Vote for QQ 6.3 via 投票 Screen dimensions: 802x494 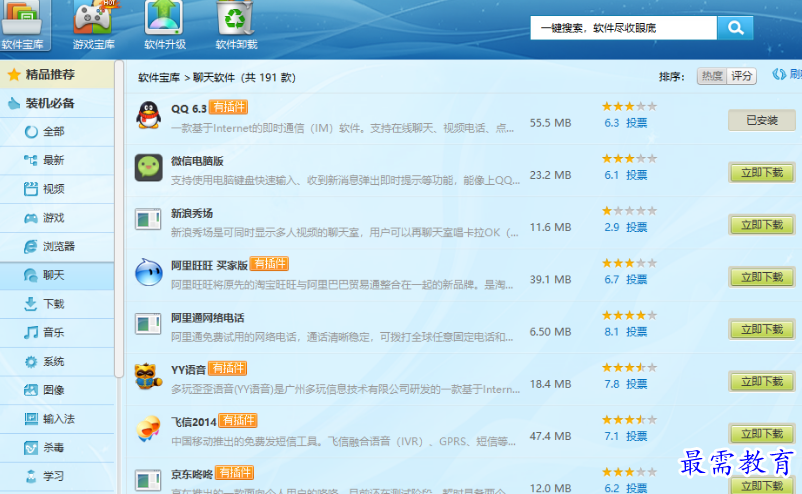[x=637, y=123]
